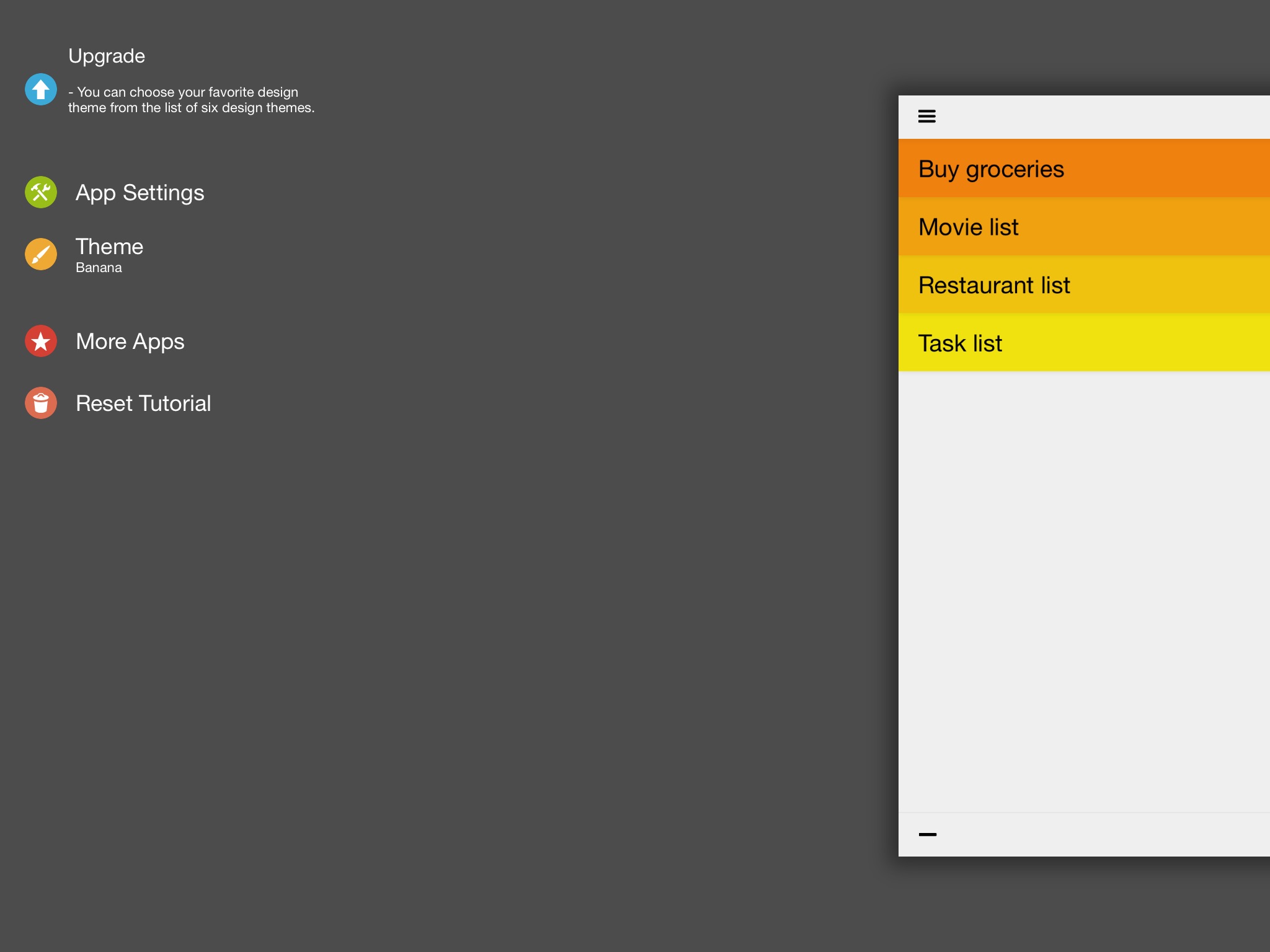Choose Reset Tutorial
This screenshot has height=952, width=1270.
[143, 403]
